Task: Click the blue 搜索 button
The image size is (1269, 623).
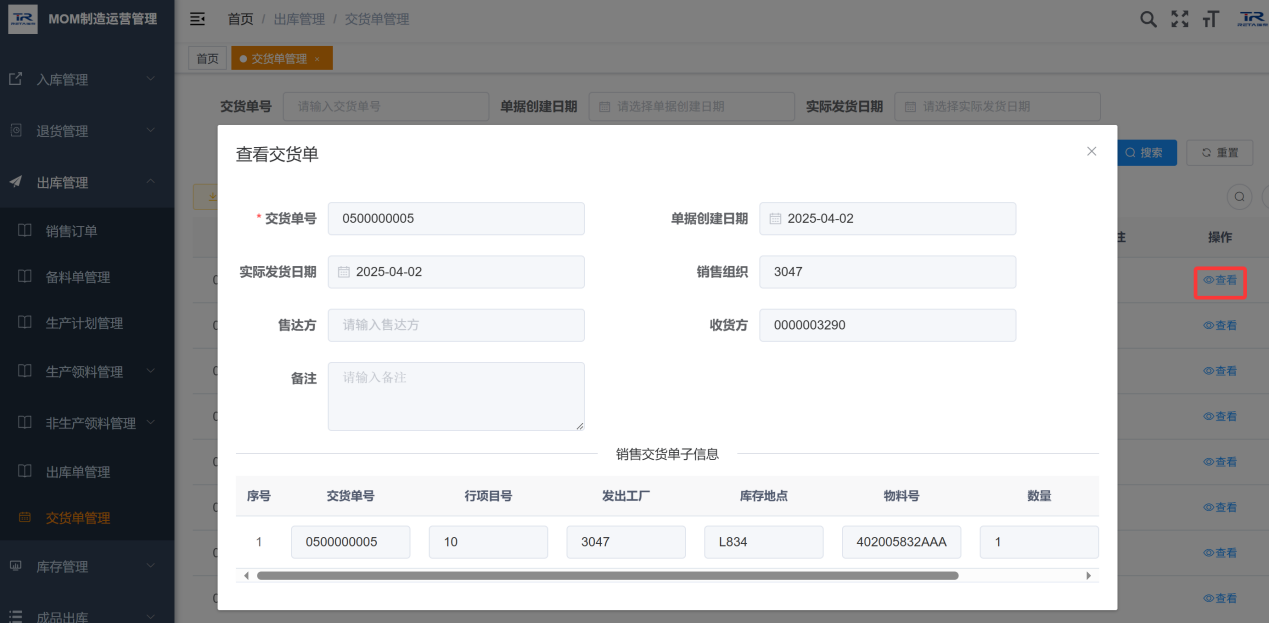Action: [x=1146, y=153]
